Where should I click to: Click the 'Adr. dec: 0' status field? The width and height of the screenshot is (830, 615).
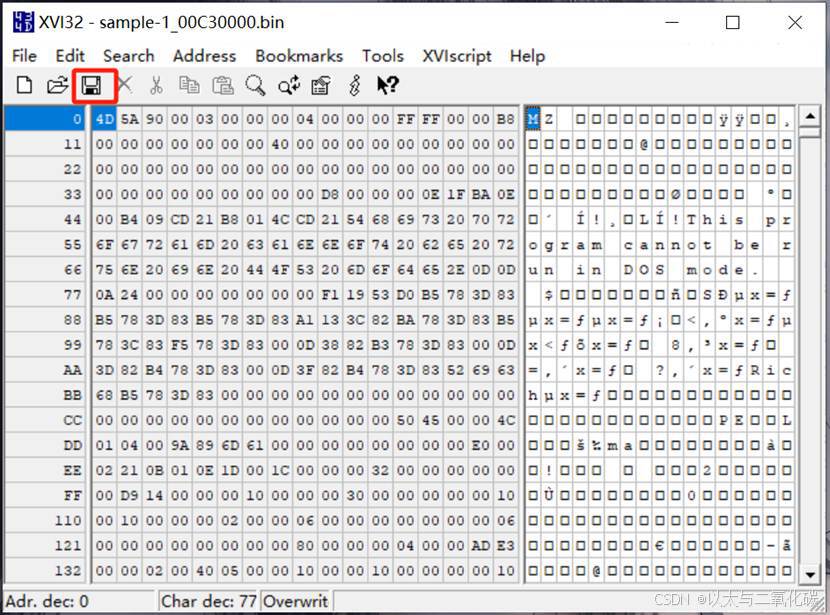[x=79, y=601]
